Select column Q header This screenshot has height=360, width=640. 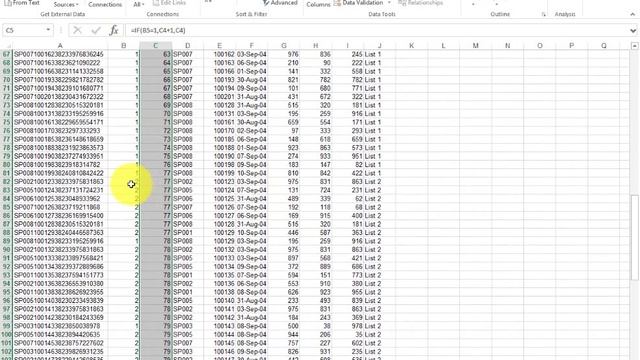click(604, 46)
